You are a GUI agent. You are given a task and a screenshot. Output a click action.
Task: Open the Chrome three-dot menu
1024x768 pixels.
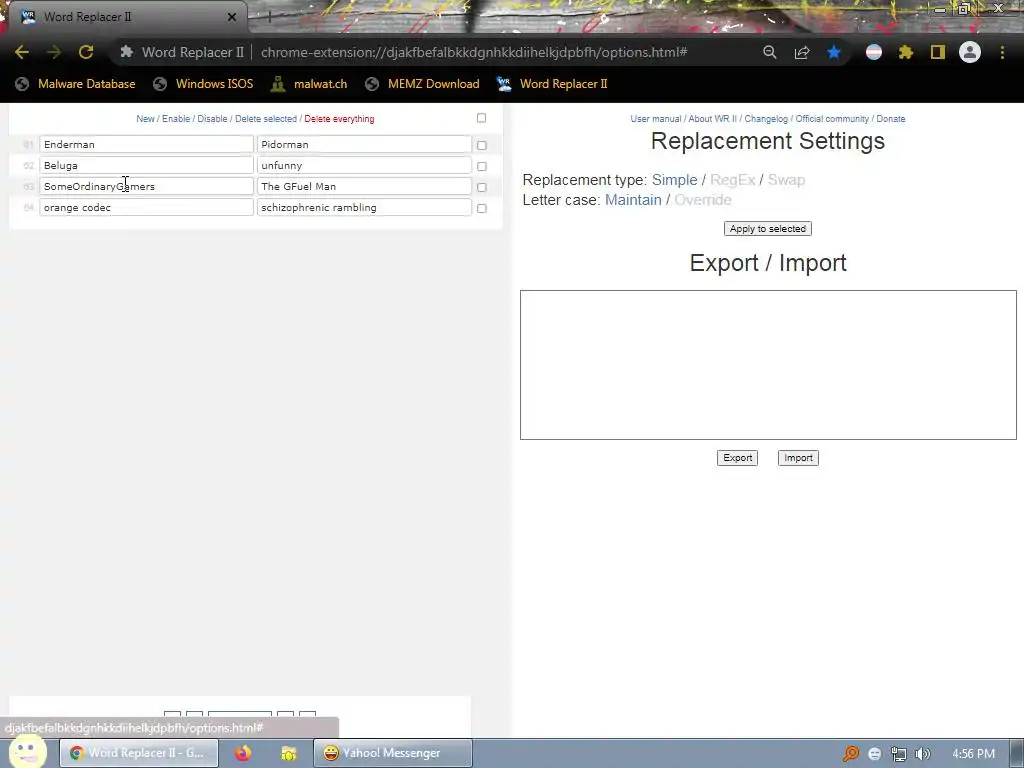(1002, 52)
